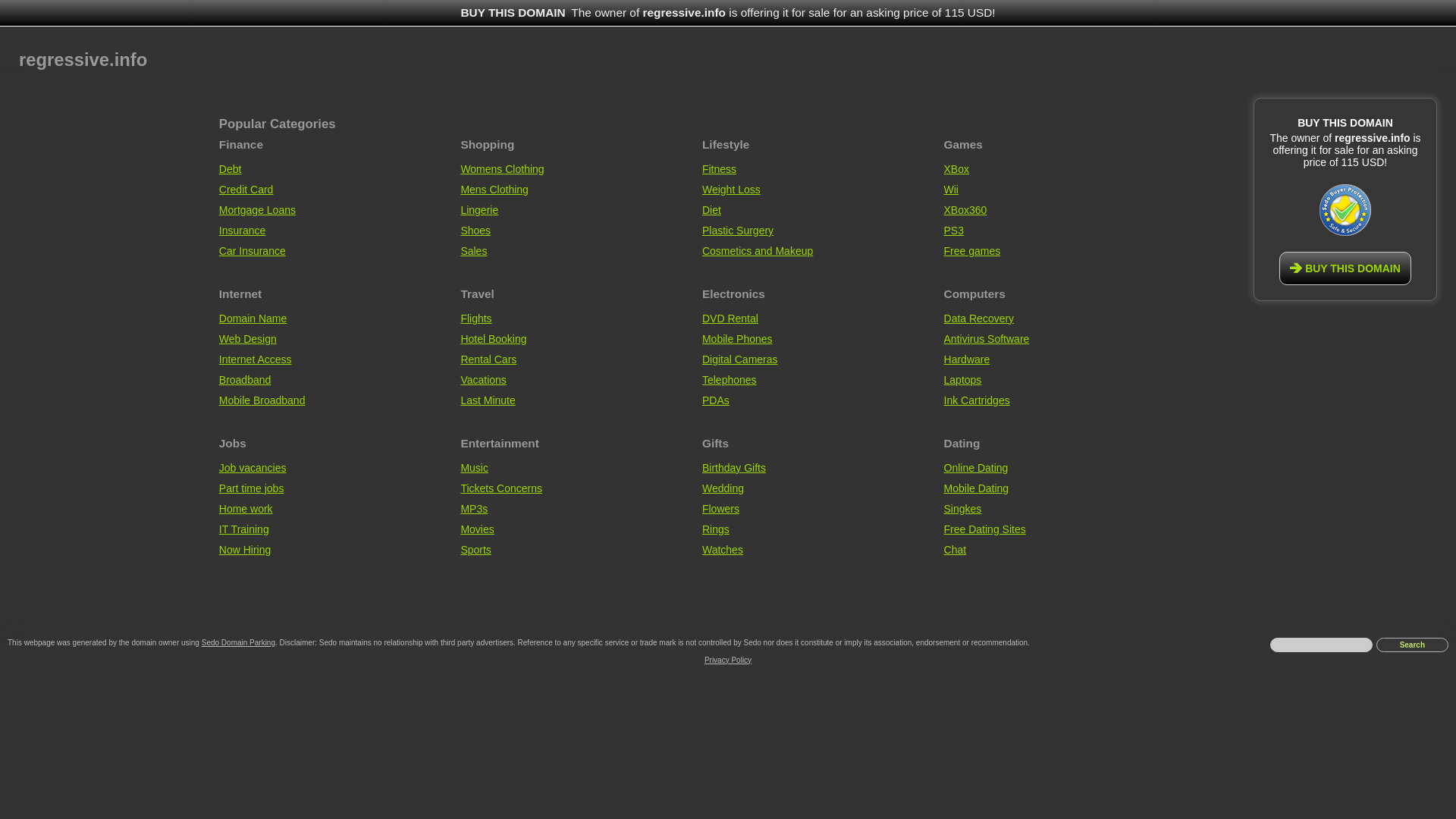Screen dimensions: 1456x819
Task: Select the Antivirus Software link
Action: coord(986,339)
